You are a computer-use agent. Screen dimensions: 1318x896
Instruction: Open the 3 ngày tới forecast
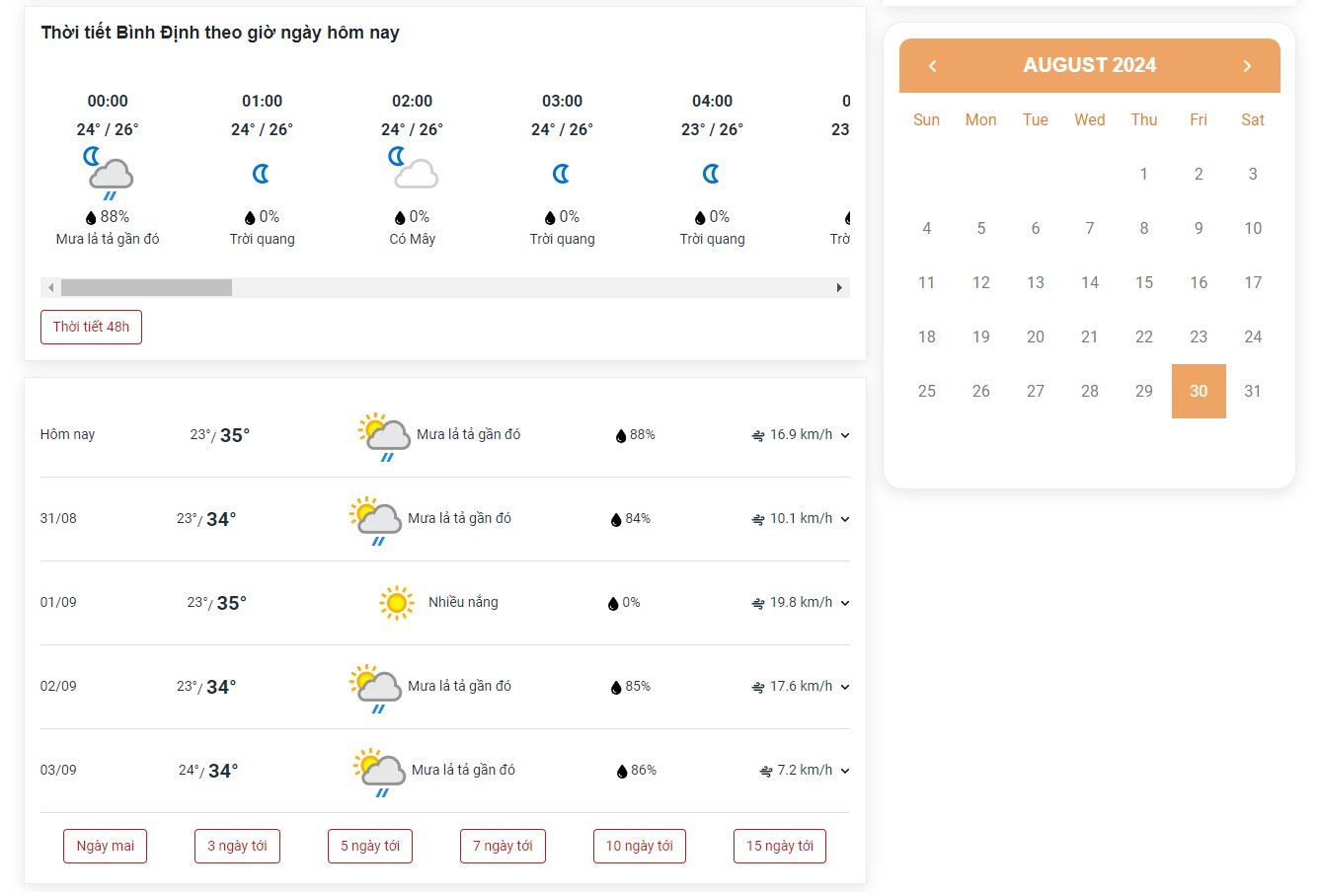click(x=237, y=846)
